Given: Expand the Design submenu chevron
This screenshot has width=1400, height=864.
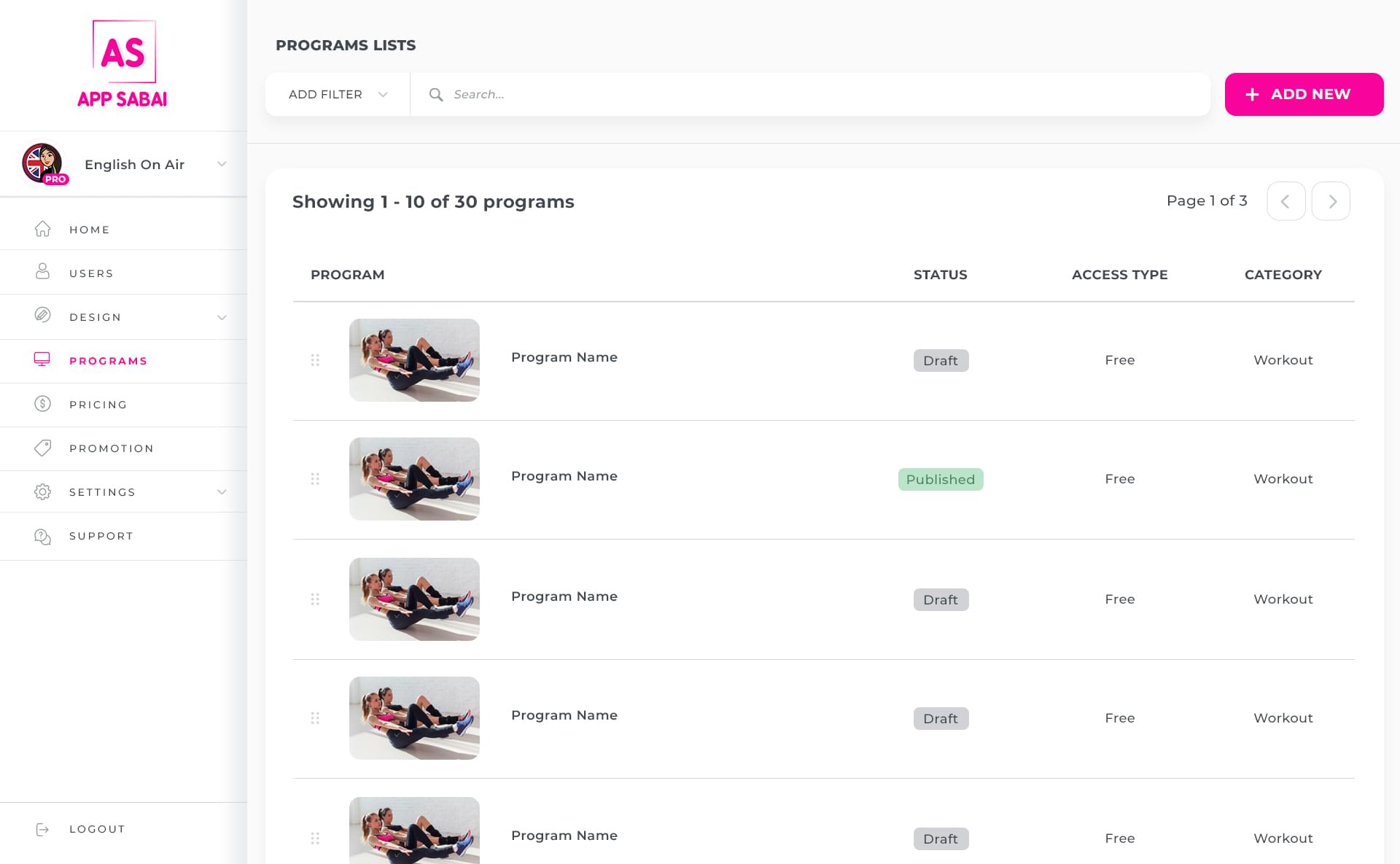Looking at the screenshot, I should [x=222, y=317].
